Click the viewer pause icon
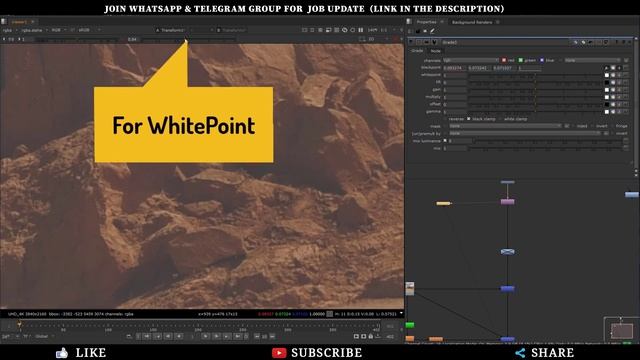Viewport: 640px width, 360px height. tap(361, 30)
